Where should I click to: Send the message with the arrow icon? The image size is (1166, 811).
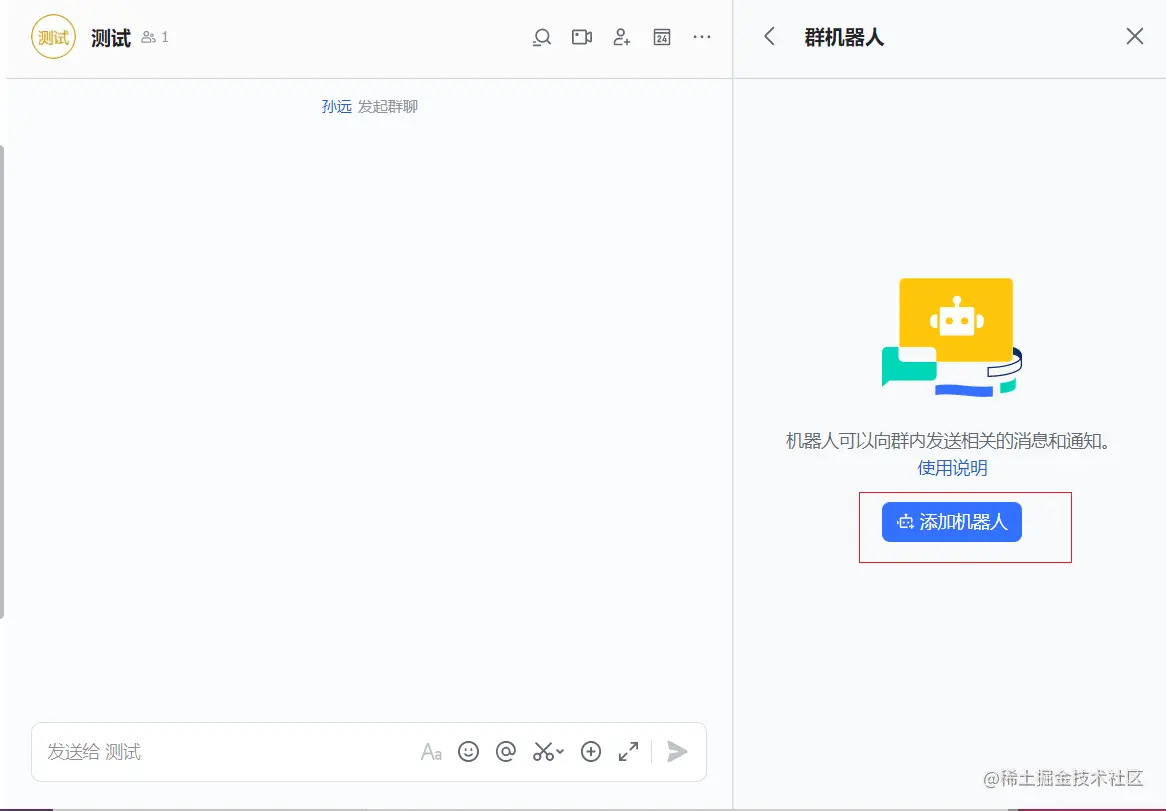[677, 752]
